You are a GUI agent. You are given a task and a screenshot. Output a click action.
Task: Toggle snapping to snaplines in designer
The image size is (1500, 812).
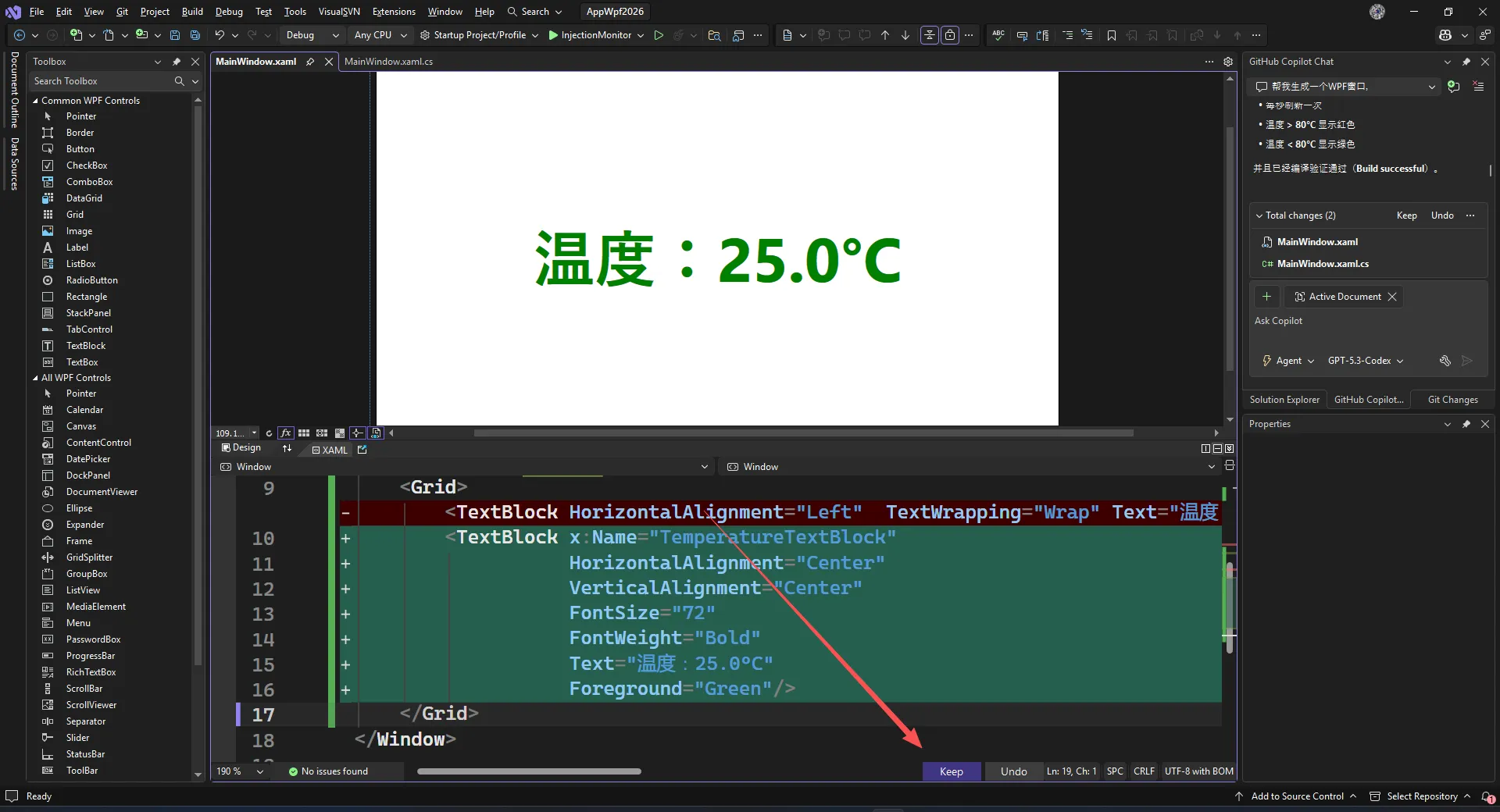[x=357, y=433]
